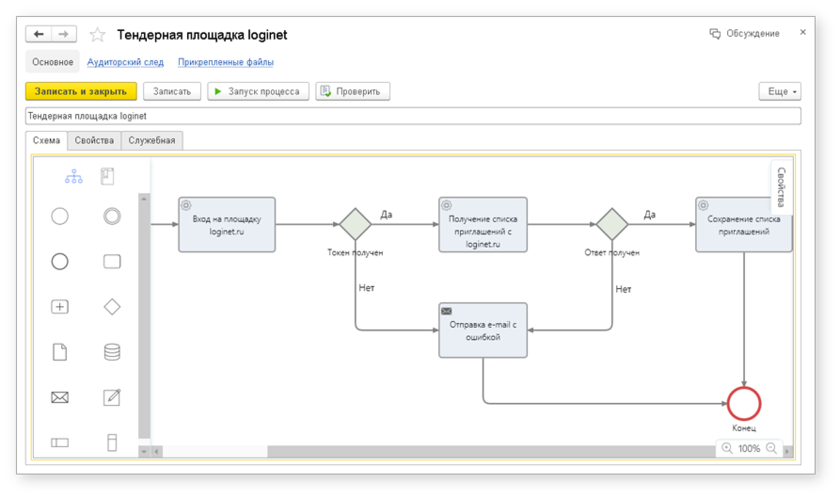Open the Служебная tab
Screen dimensions: 840x499
(152, 140)
